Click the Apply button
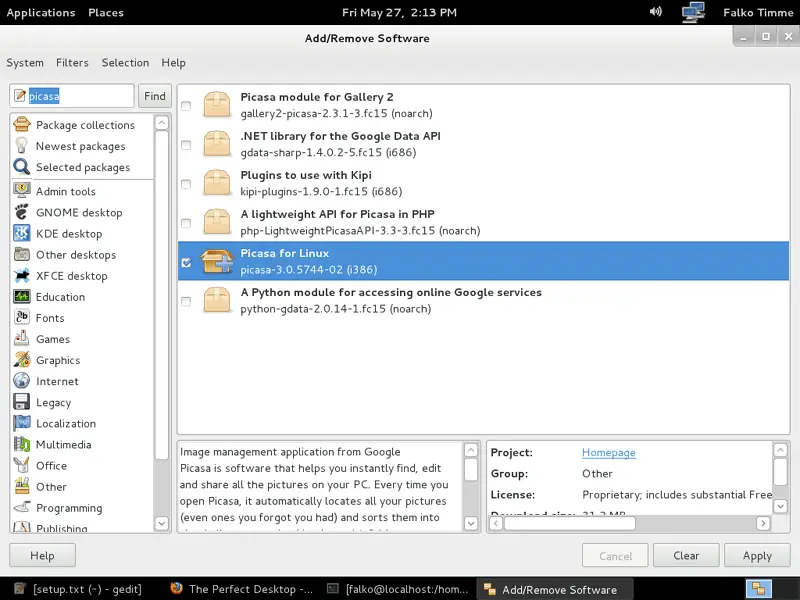 [757, 555]
